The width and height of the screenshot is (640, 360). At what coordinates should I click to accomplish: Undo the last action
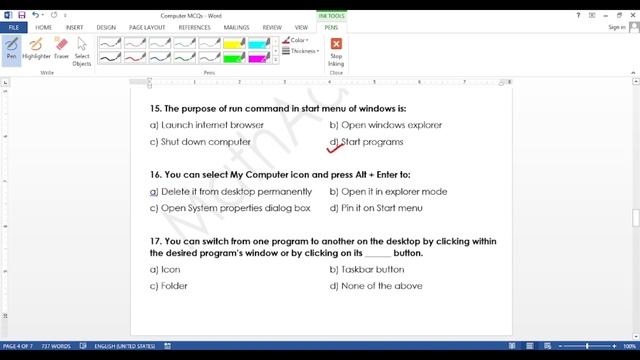[x=36, y=15]
